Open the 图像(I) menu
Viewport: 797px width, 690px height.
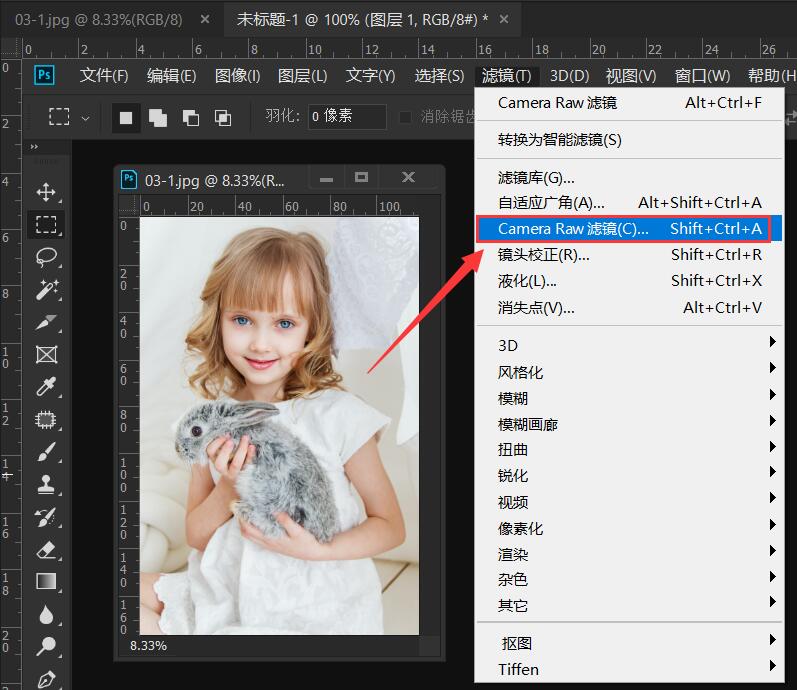237,76
